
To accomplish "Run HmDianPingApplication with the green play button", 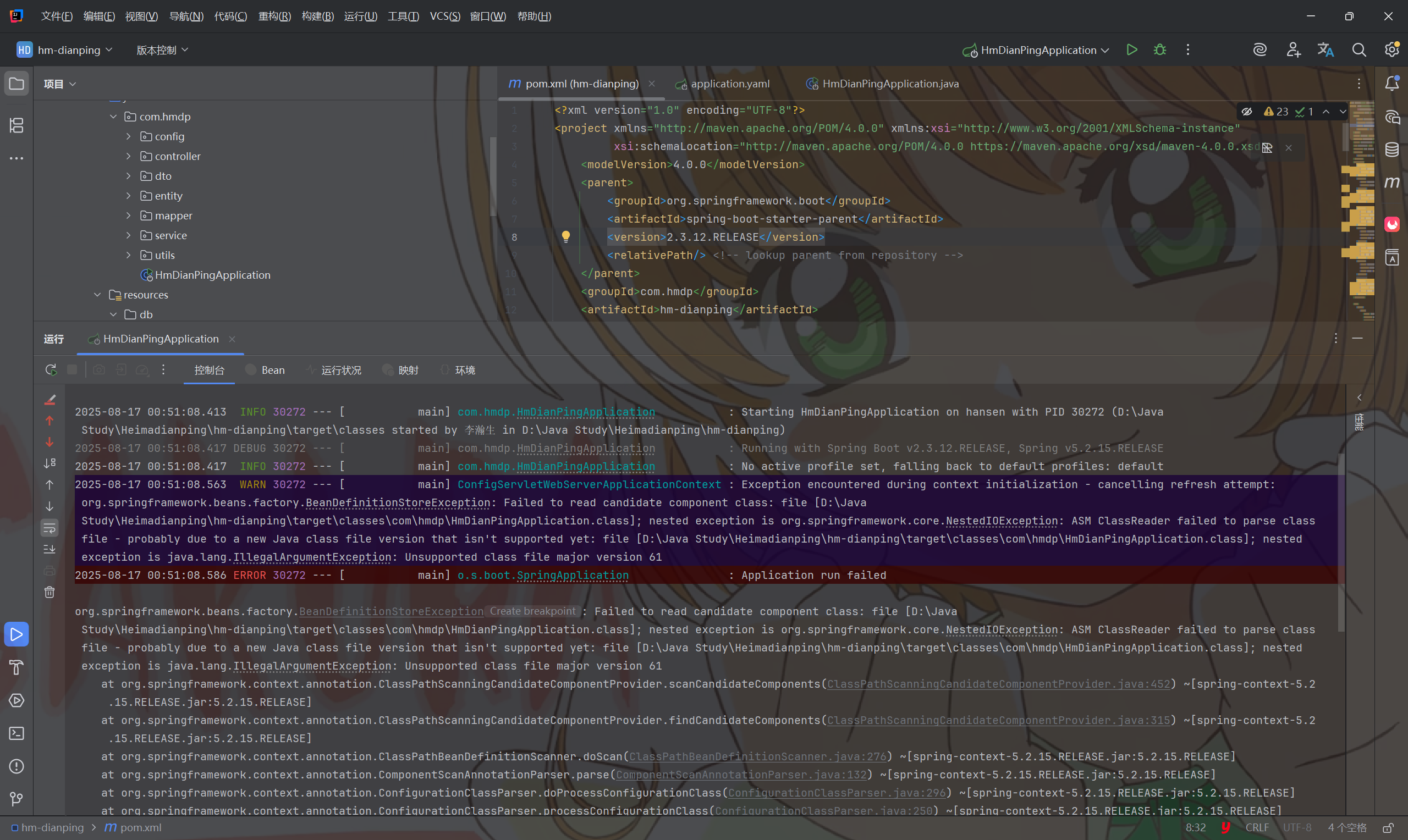I will point(1131,50).
